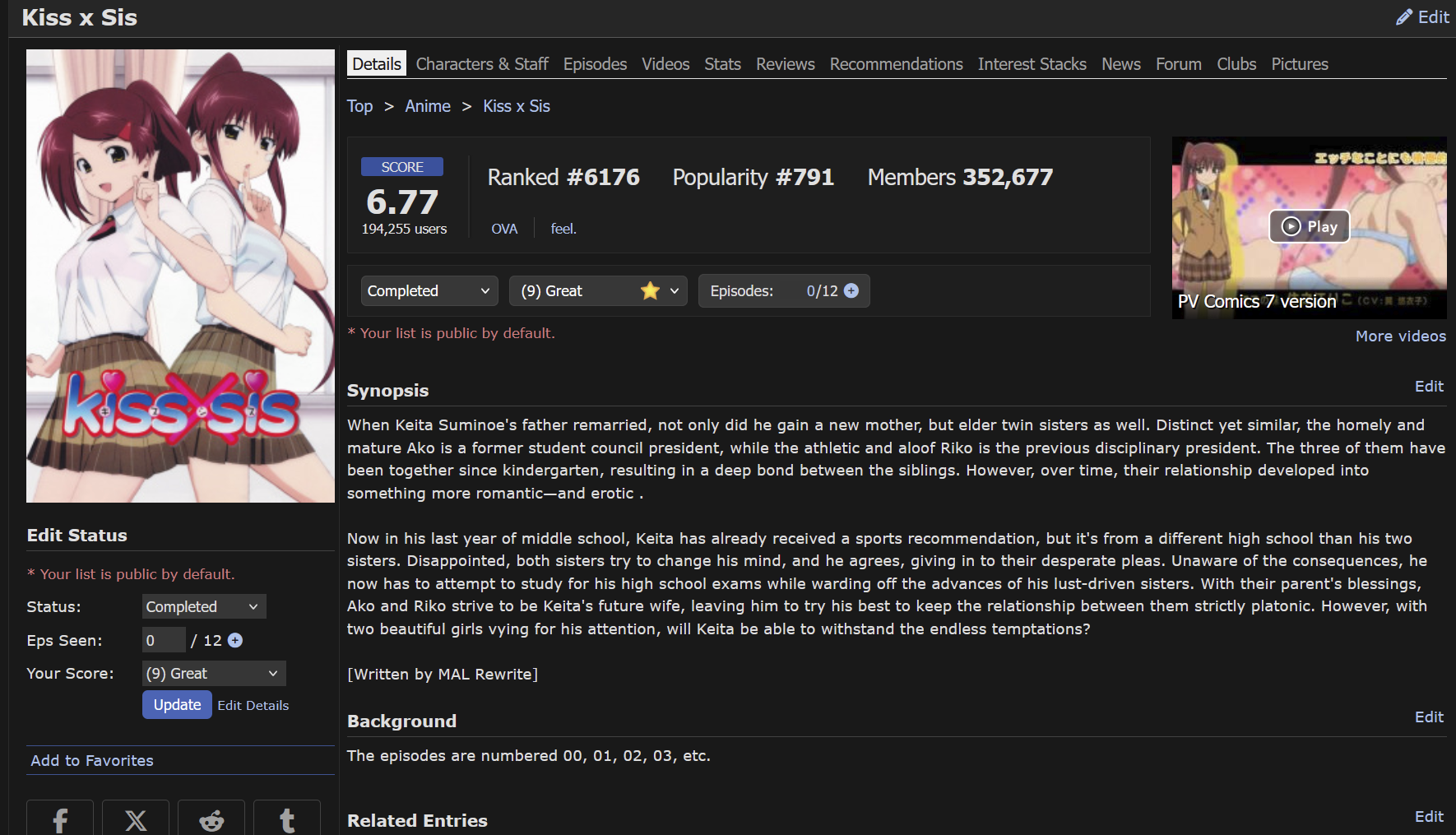Viewport: 1456px width, 835px height.
Task: Open the Interest Stacks tab
Action: pyautogui.click(x=1032, y=64)
